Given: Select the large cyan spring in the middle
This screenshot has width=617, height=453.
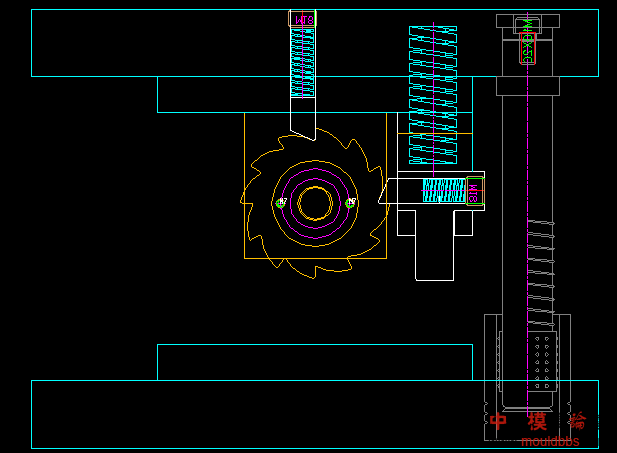Looking at the screenshot, I should tap(433, 95).
